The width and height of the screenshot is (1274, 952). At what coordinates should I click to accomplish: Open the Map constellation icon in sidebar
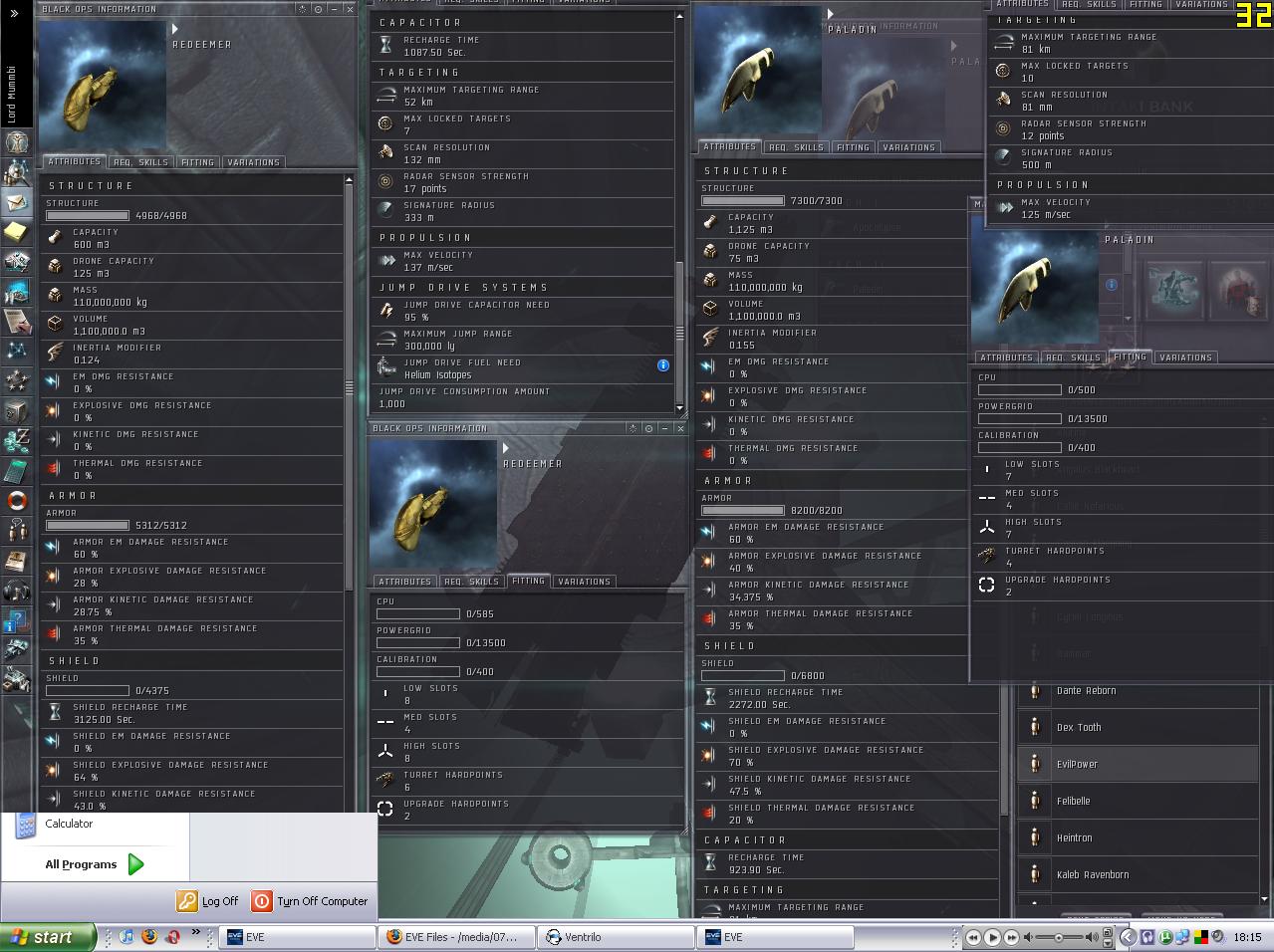pos(16,351)
